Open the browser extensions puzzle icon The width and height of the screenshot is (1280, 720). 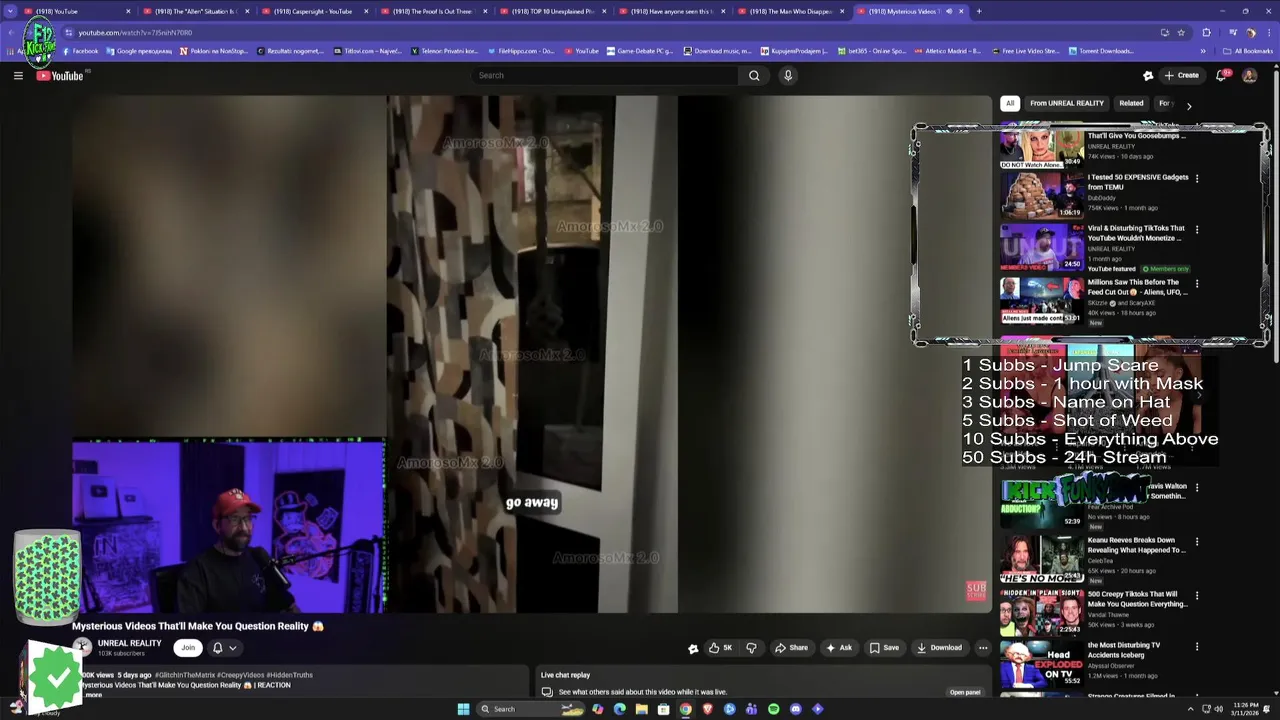(x=1206, y=32)
